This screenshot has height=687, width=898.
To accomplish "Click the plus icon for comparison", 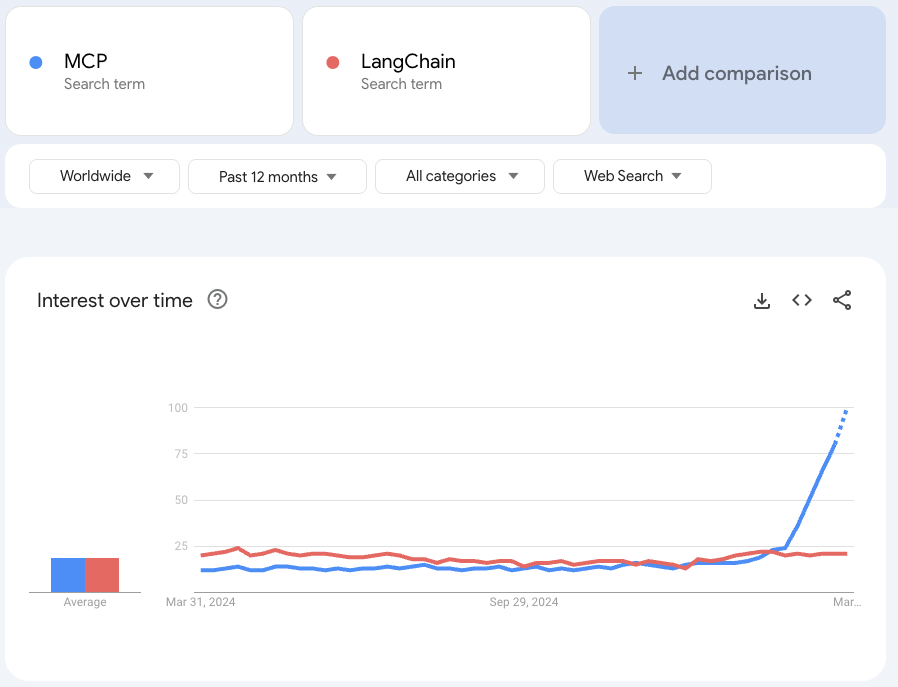I will [x=634, y=73].
